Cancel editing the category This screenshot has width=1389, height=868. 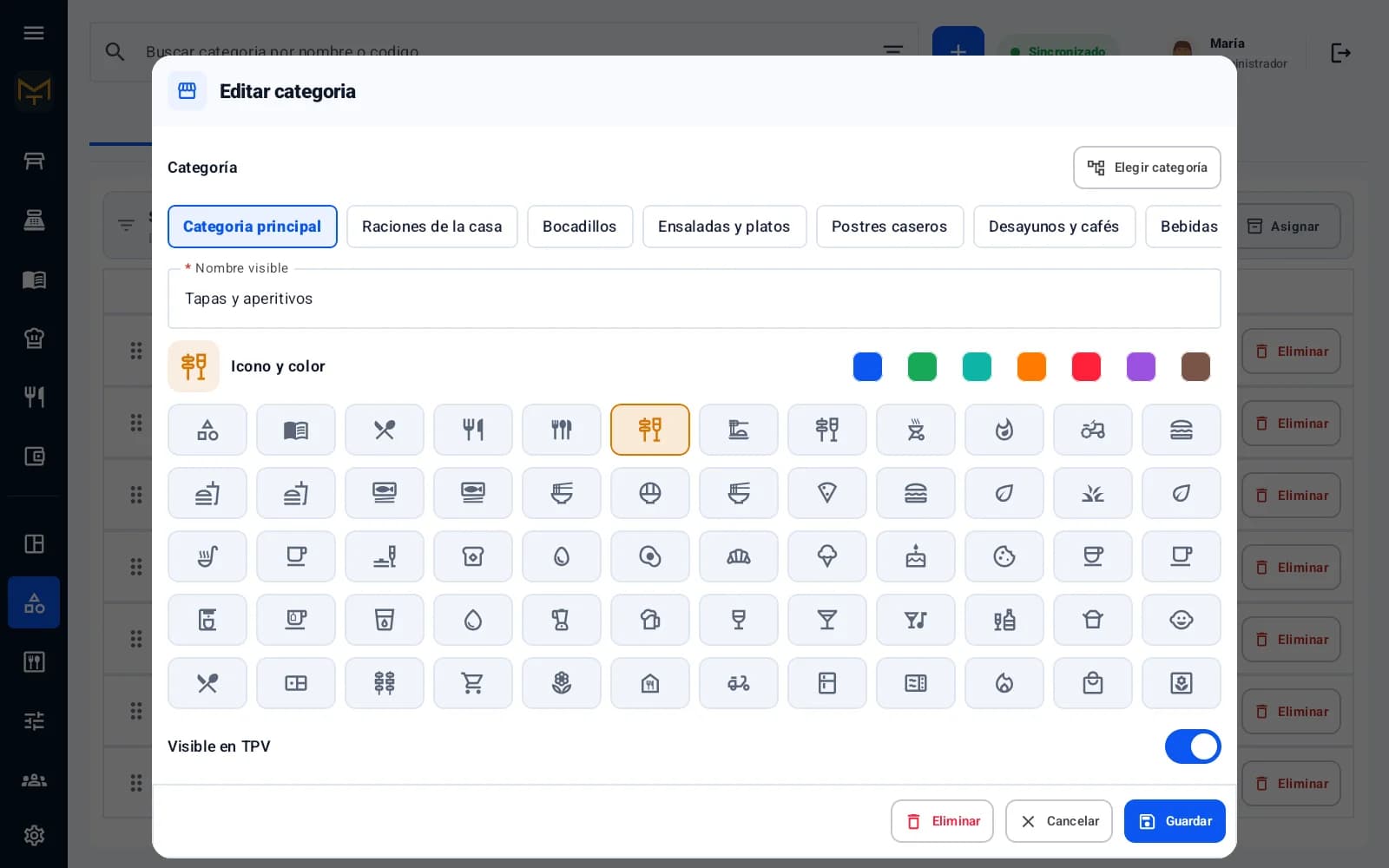pos(1059,821)
